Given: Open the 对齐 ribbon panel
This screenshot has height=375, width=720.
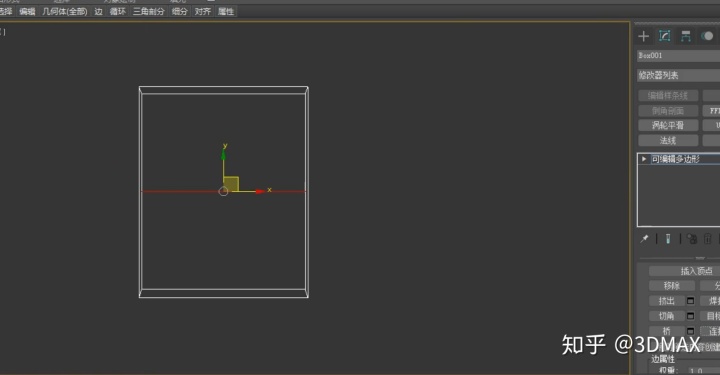Looking at the screenshot, I should pyautogui.click(x=202, y=11).
